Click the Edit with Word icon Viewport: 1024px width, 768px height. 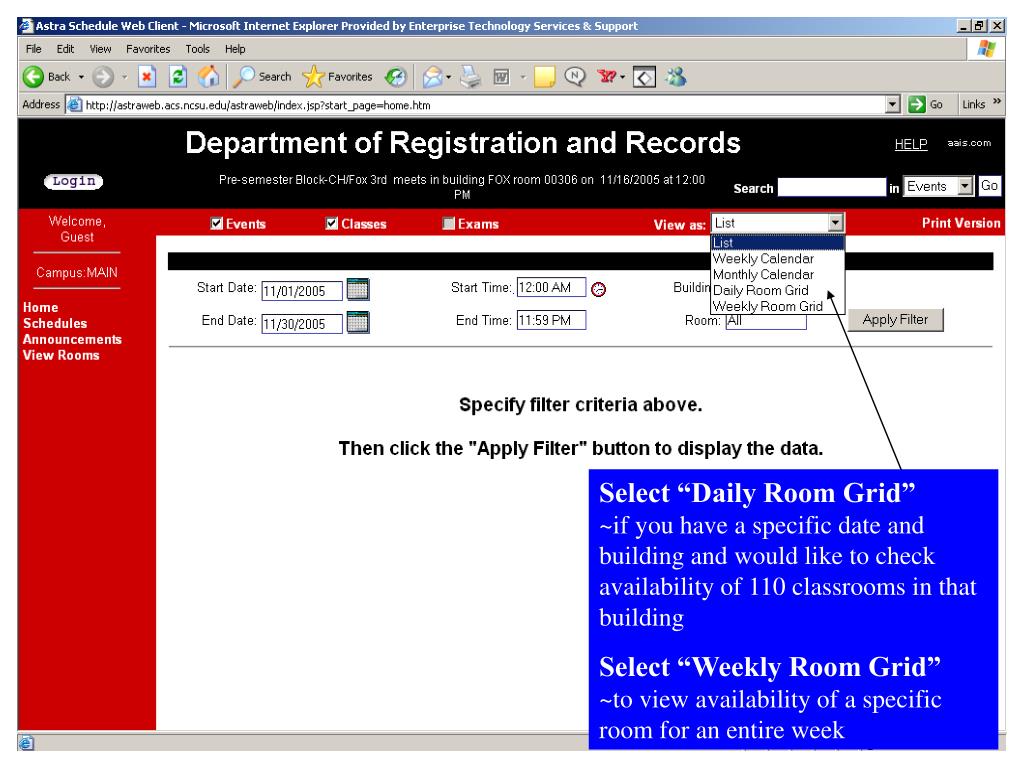tap(502, 77)
